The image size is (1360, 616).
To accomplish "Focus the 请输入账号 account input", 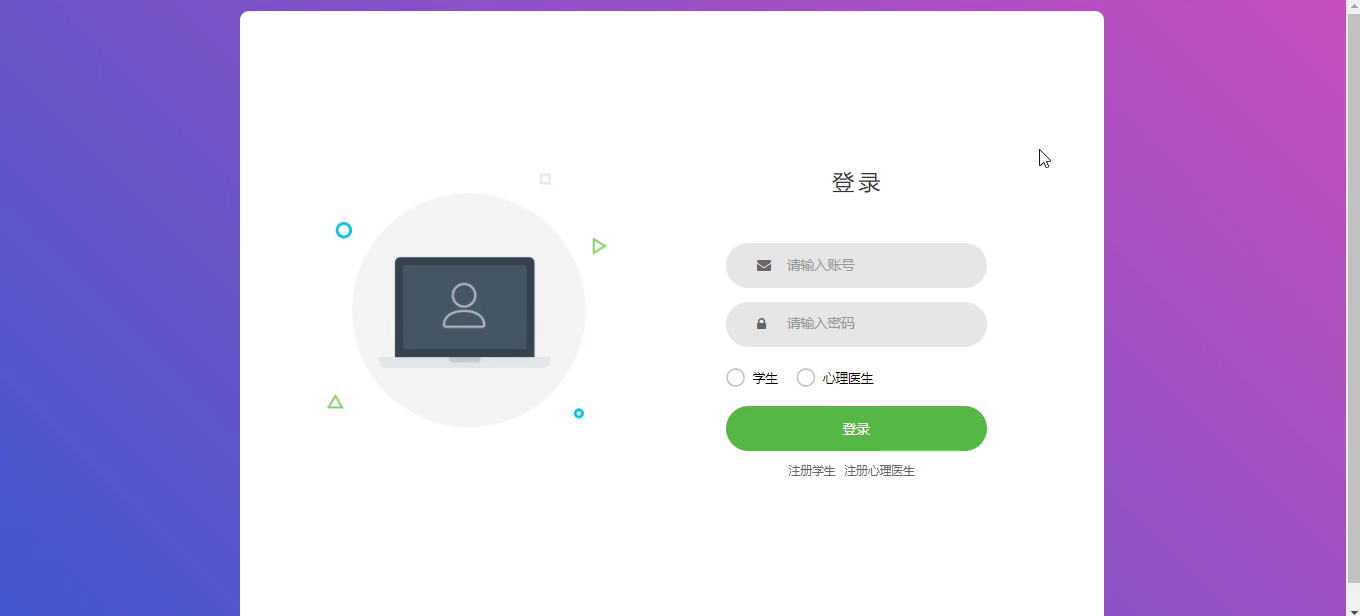I will tap(856, 265).
